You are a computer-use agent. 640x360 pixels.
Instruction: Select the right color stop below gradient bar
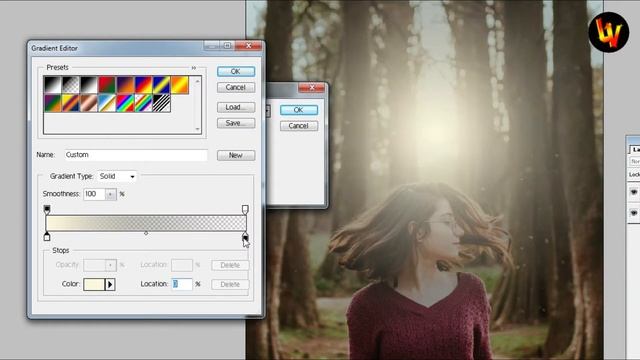[245, 236]
